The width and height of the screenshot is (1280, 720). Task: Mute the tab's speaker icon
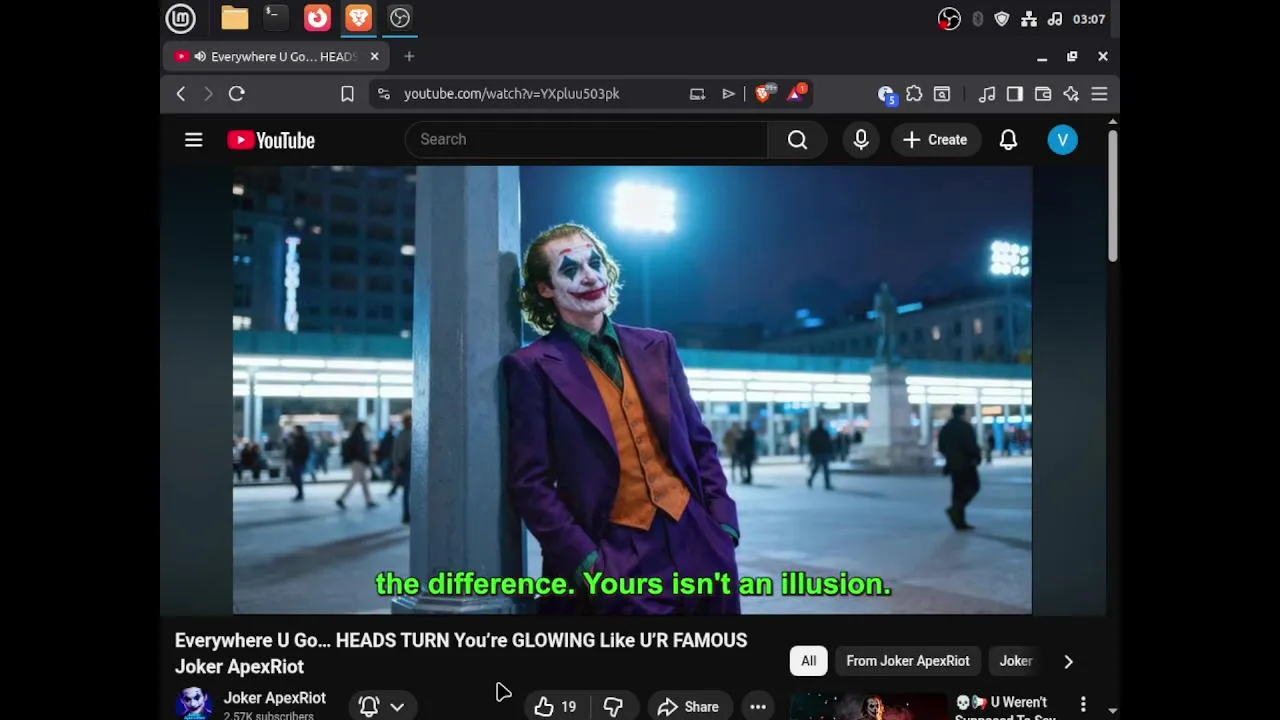(200, 56)
